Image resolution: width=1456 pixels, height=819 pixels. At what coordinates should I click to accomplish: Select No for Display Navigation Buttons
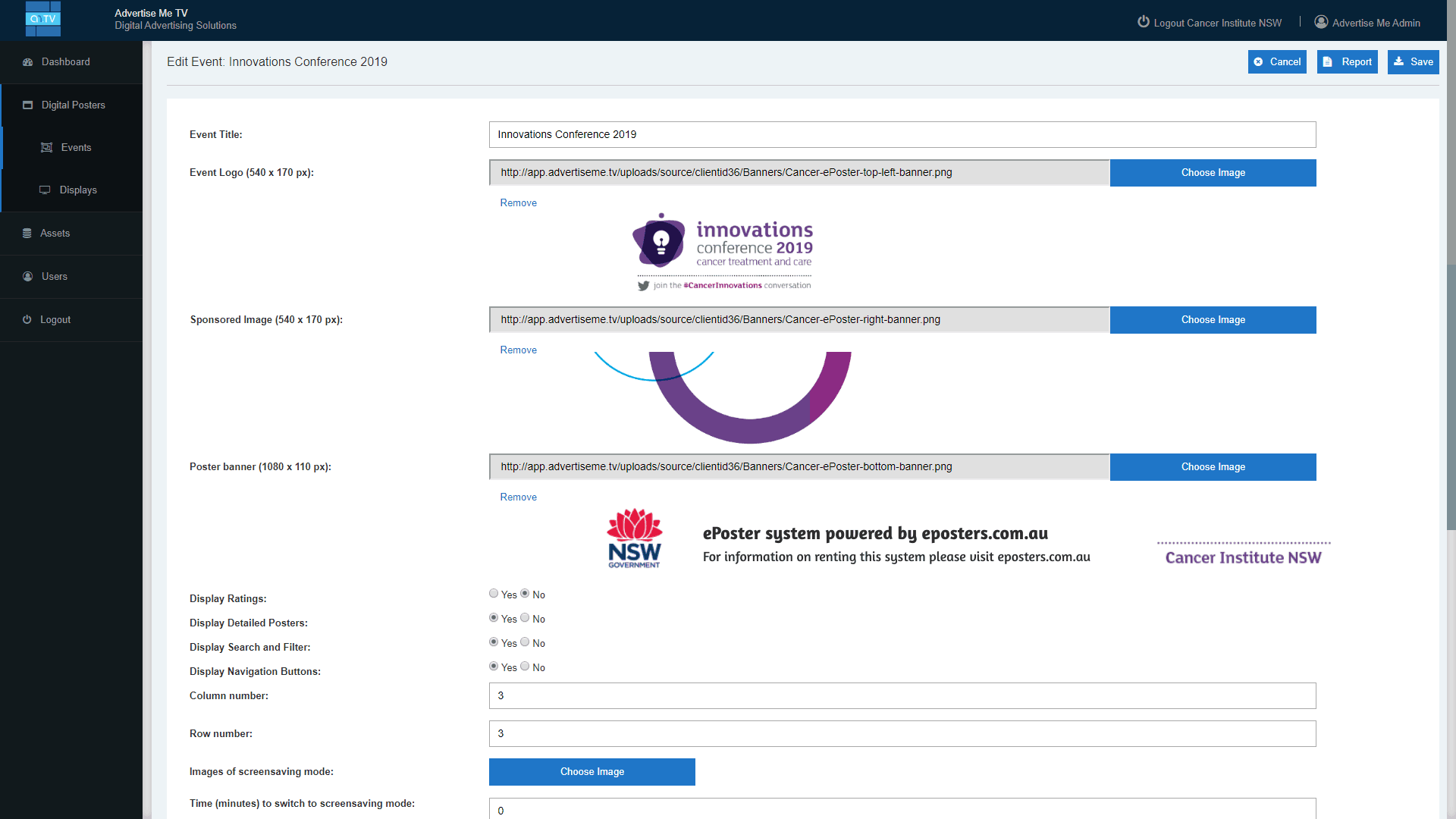pos(525,667)
